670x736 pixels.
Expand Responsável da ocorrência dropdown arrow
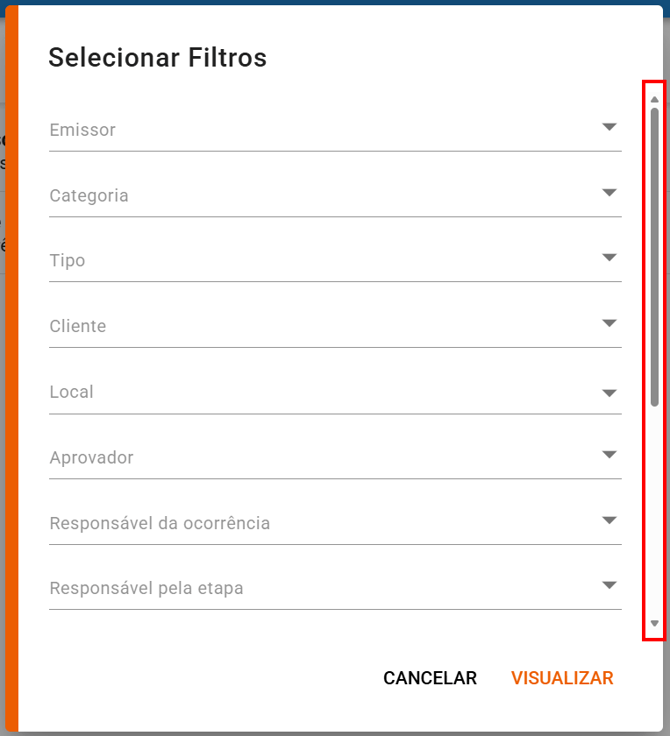pos(609,520)
